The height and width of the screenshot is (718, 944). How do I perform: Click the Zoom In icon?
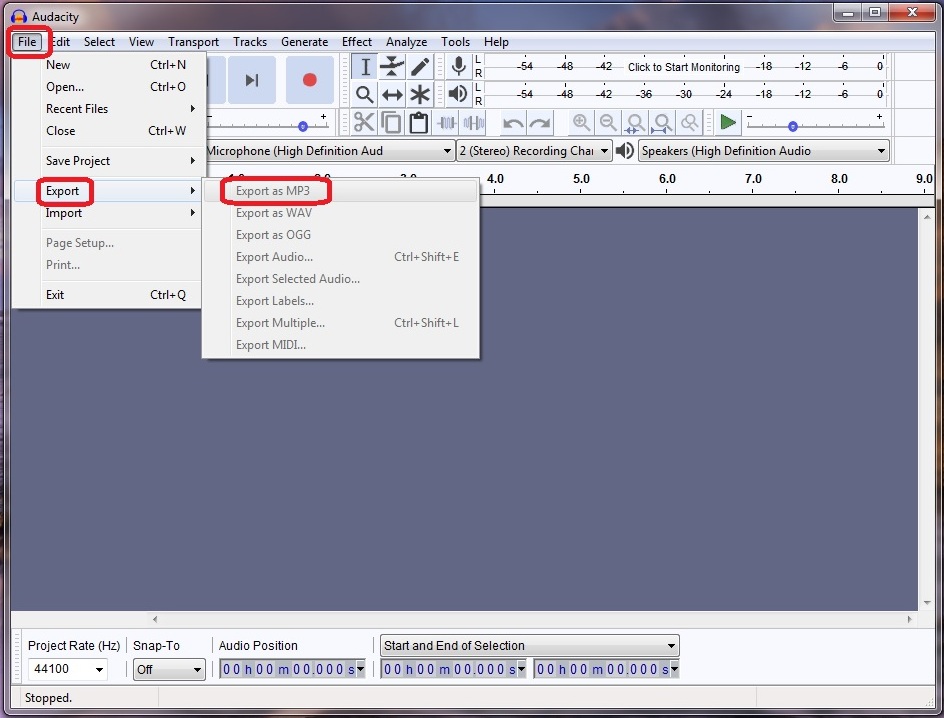tap(581, 123)
